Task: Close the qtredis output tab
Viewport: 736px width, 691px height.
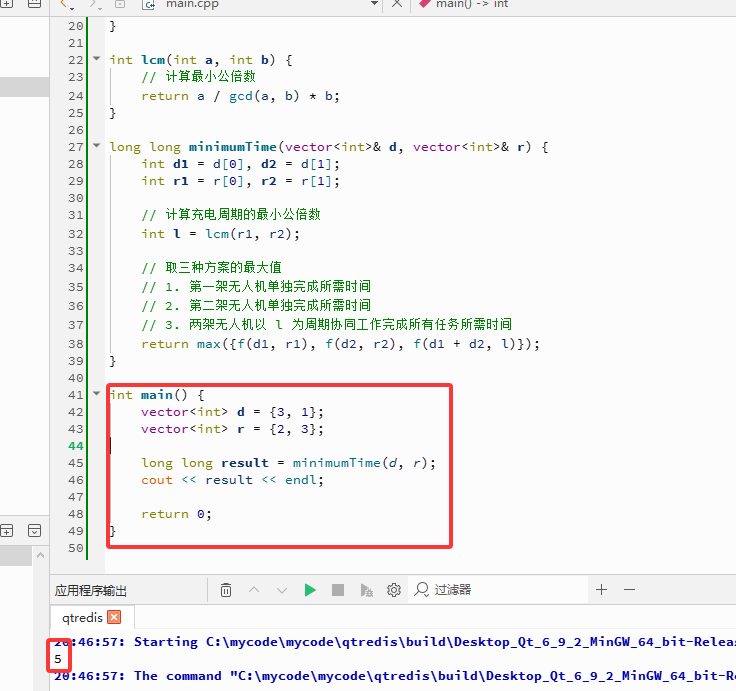Action: 114,617
